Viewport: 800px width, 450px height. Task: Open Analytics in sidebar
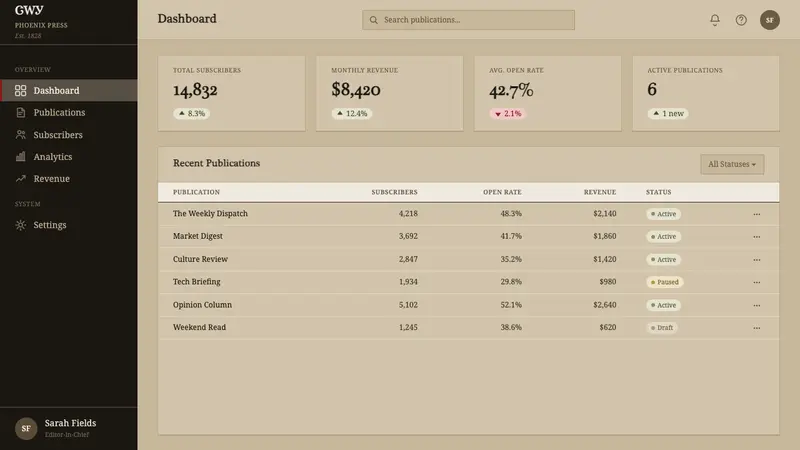tap(68, 157)
